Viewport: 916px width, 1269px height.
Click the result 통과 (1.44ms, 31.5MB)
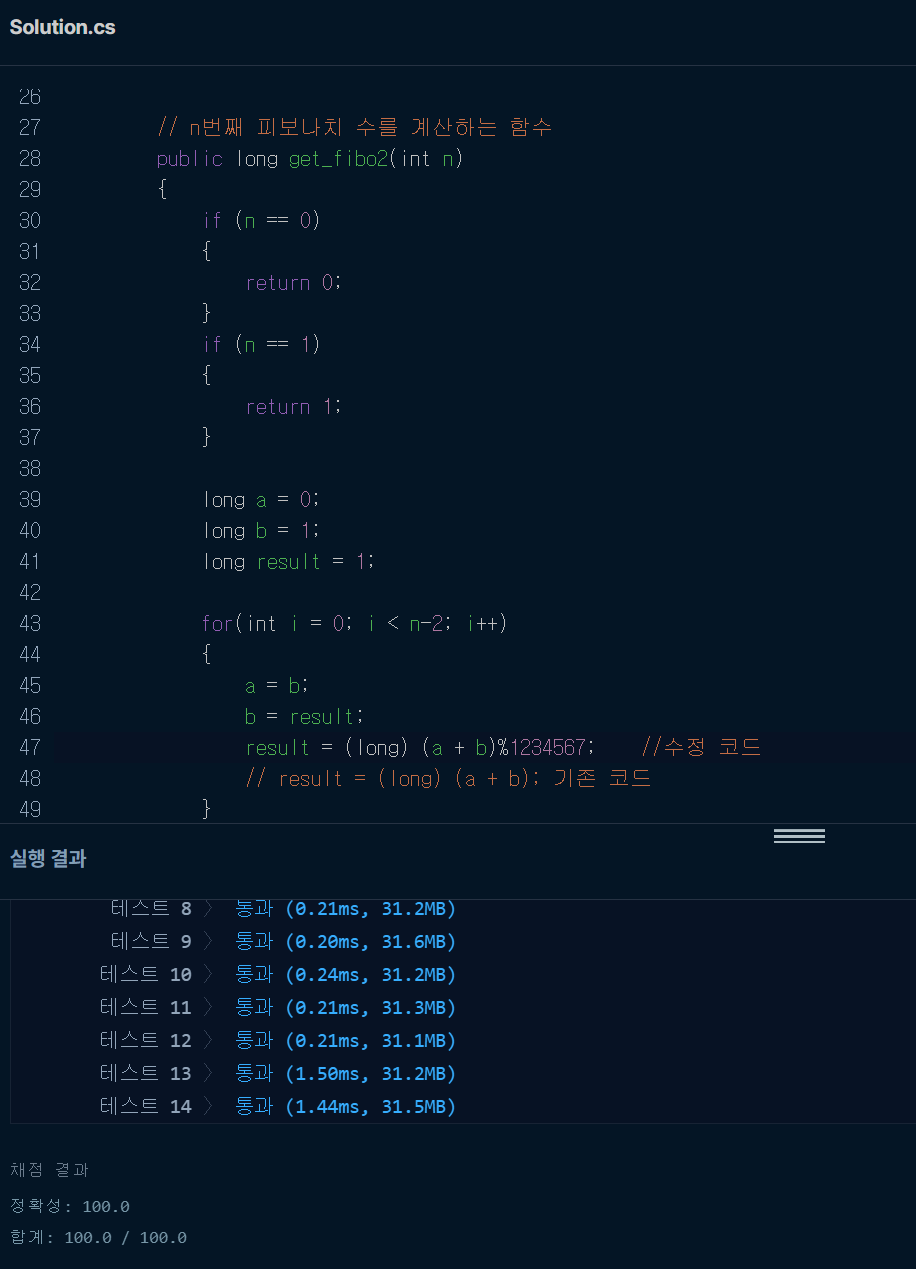(346, 1107)
